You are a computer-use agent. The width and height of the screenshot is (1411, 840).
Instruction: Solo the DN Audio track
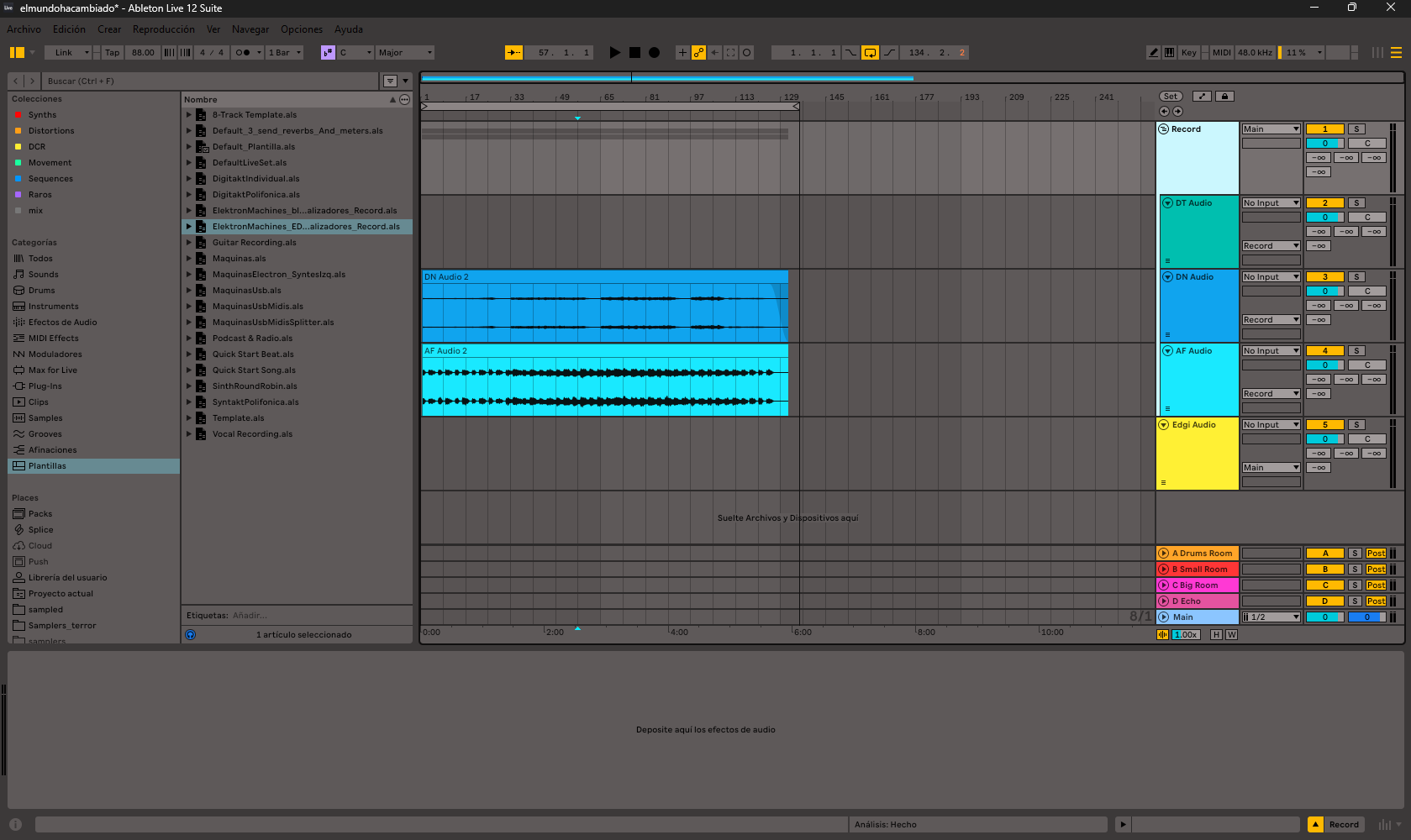(1356, 277)
